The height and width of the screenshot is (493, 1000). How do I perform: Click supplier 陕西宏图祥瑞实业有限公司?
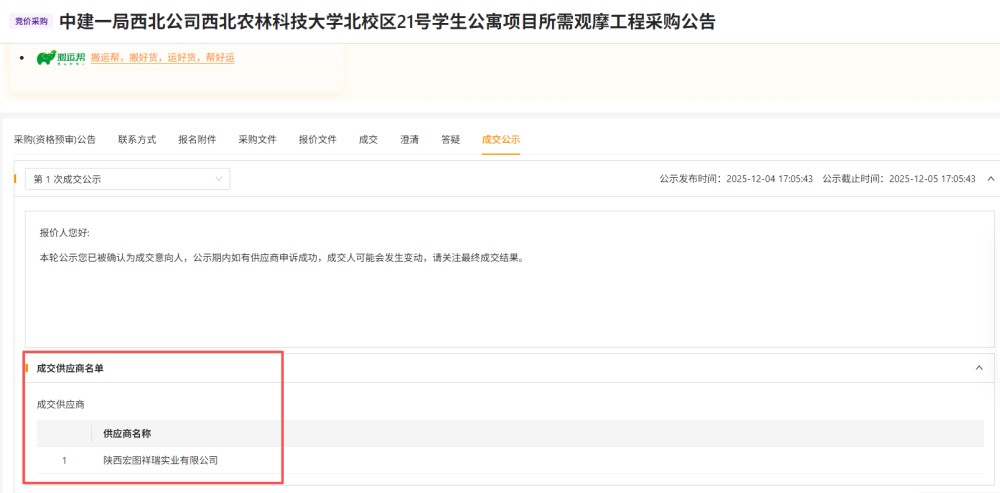tap(161, 460)
